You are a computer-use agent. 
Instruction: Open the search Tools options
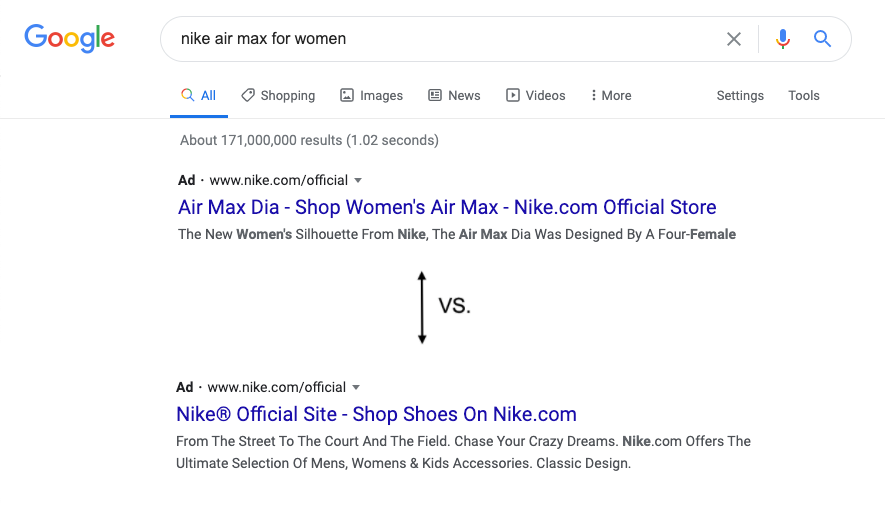tap(804, 96)
